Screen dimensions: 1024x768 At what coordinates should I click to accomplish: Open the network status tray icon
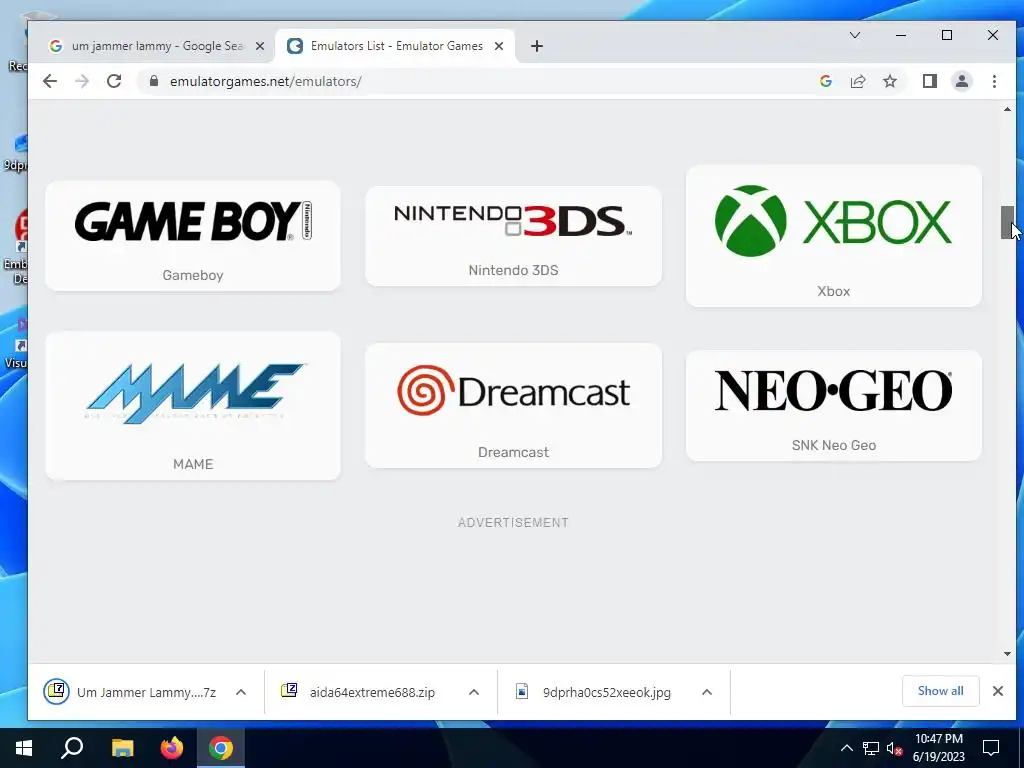pos(871,748)
